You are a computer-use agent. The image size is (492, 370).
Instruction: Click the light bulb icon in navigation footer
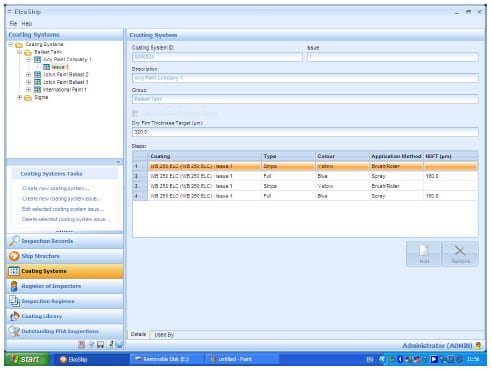tap(91, 344)
